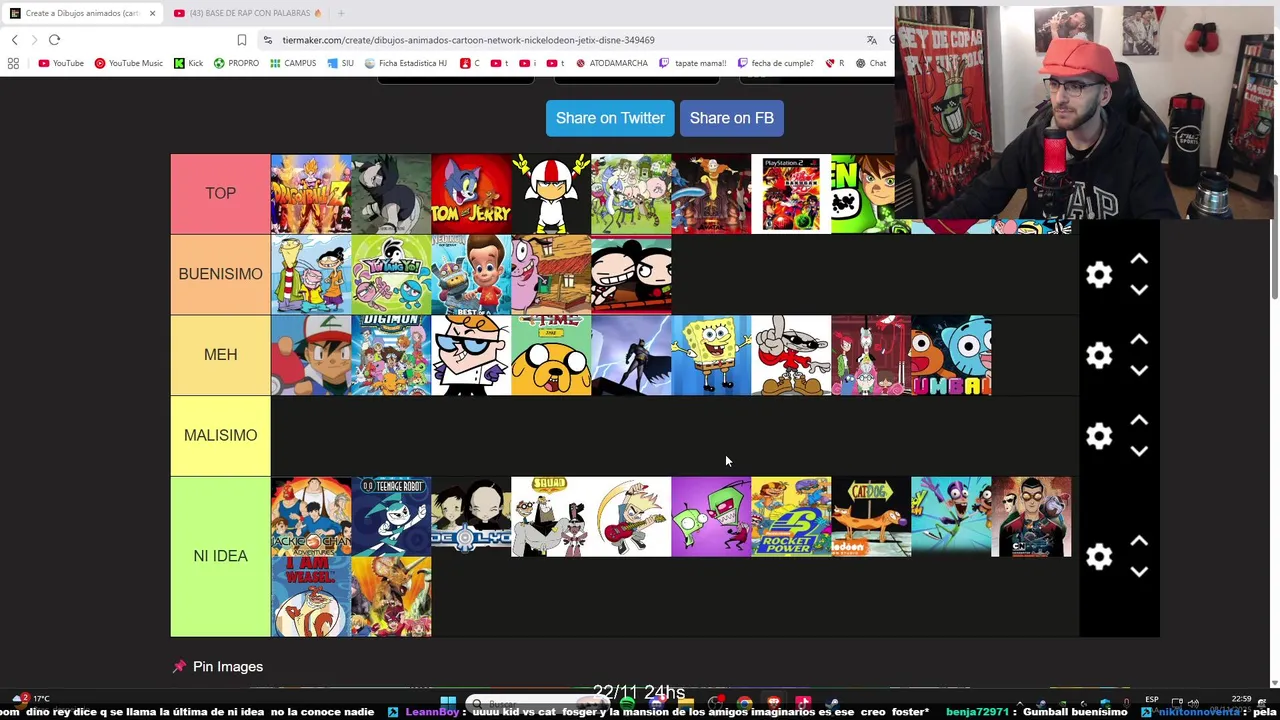The height and width of the screenshot is (720, 1280).
Task: Select Digimon thumbnail in MEH row
Action: click(x=391, y=356)
